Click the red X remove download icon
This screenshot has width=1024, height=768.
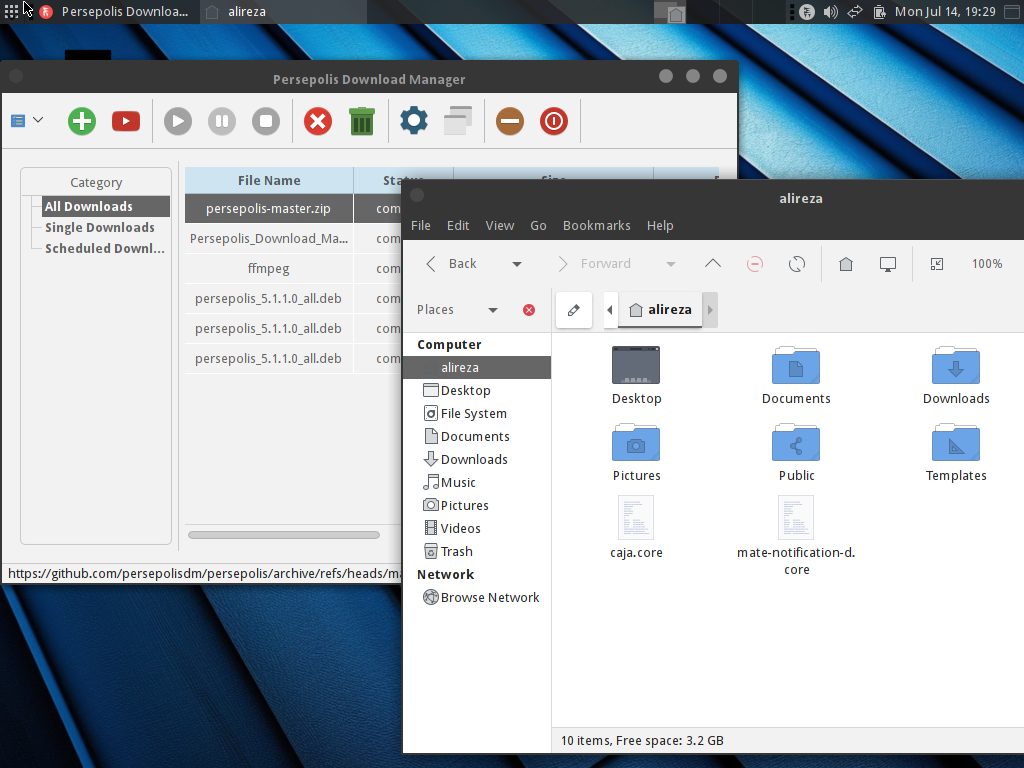click(318, 121)
